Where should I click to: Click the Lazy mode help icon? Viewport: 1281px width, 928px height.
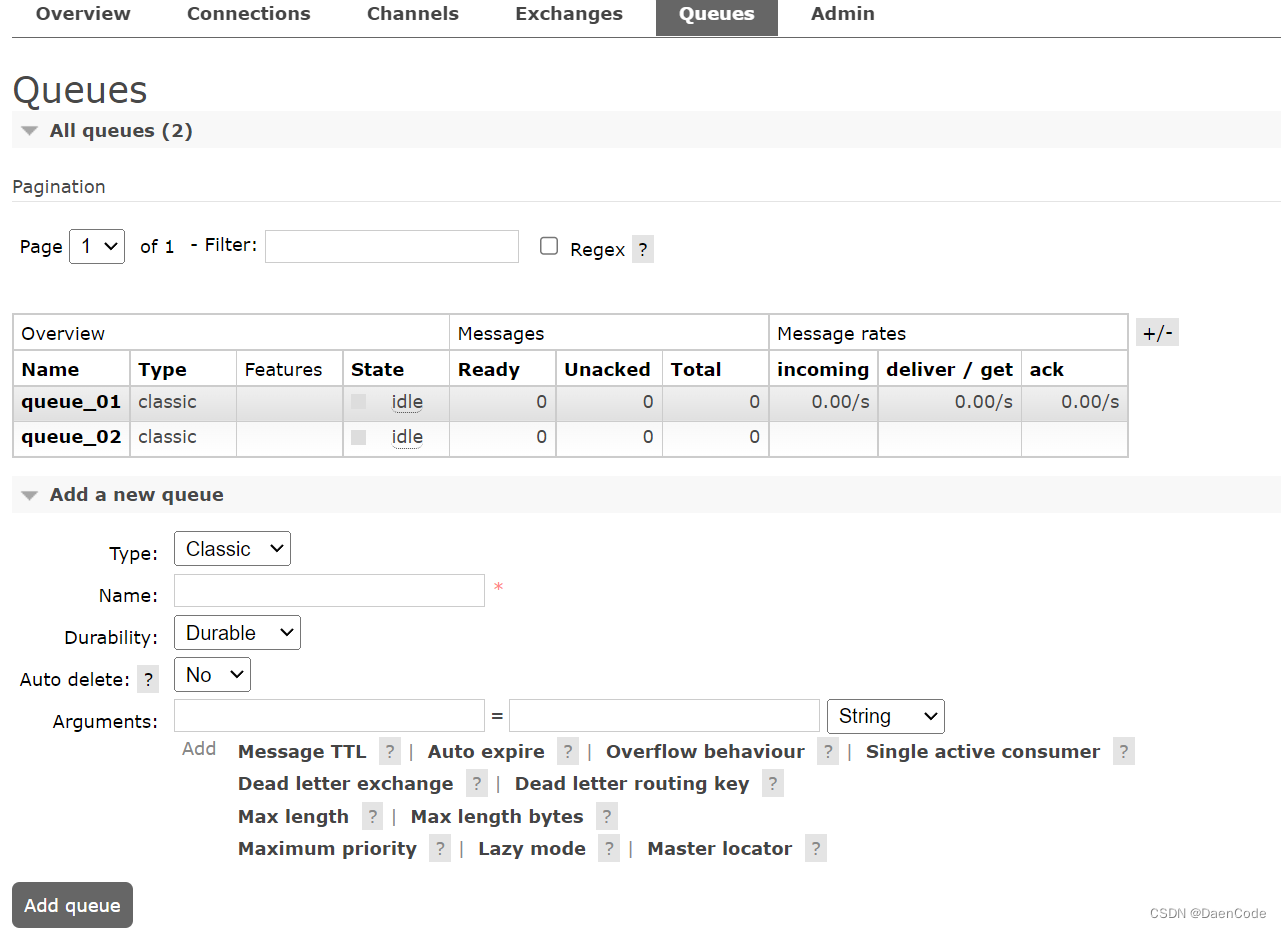609,848
